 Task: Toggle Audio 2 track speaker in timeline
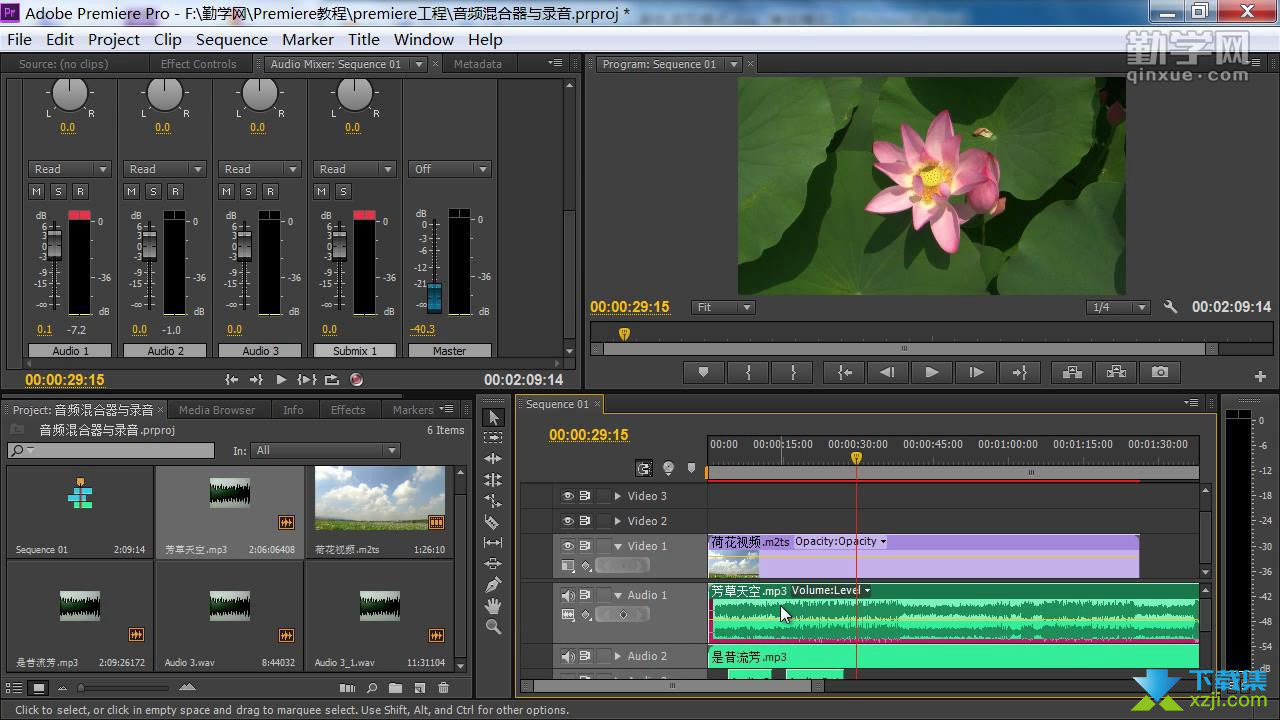pos(568,656)
